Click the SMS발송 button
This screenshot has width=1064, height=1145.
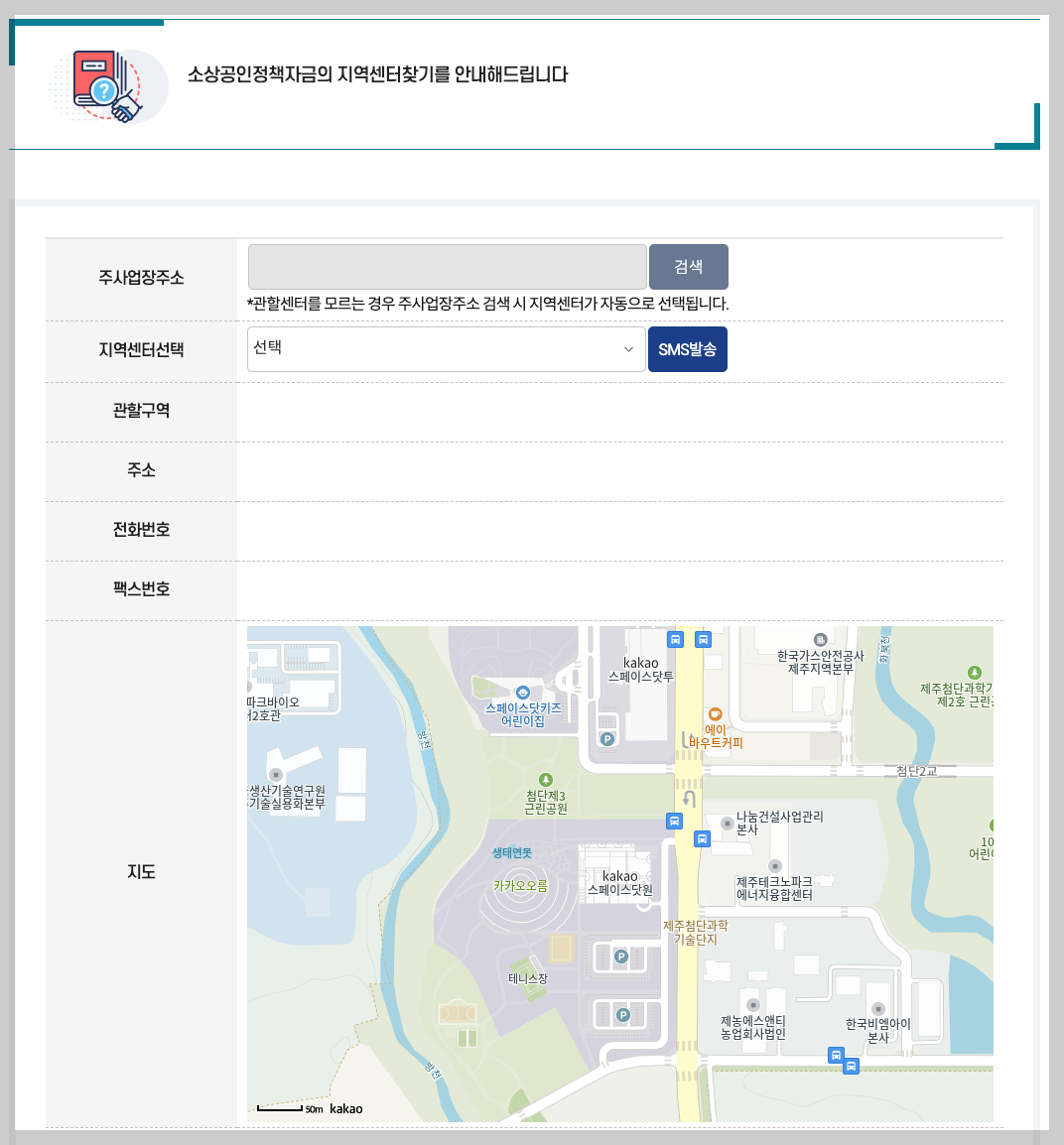coord(688,349)
